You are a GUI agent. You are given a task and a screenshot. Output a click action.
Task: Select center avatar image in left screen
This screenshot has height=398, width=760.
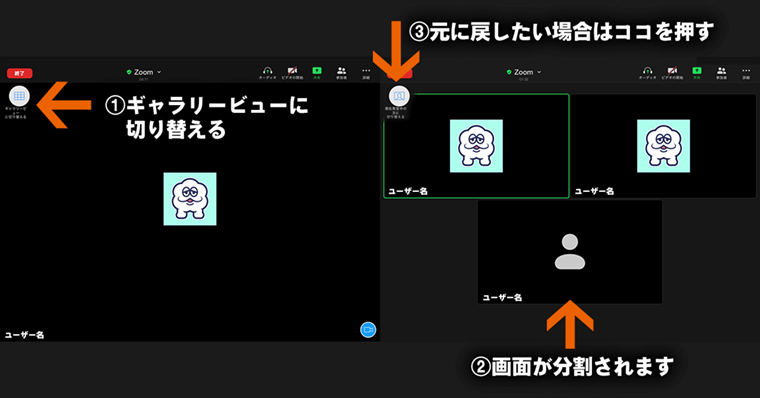pos(190,199)
